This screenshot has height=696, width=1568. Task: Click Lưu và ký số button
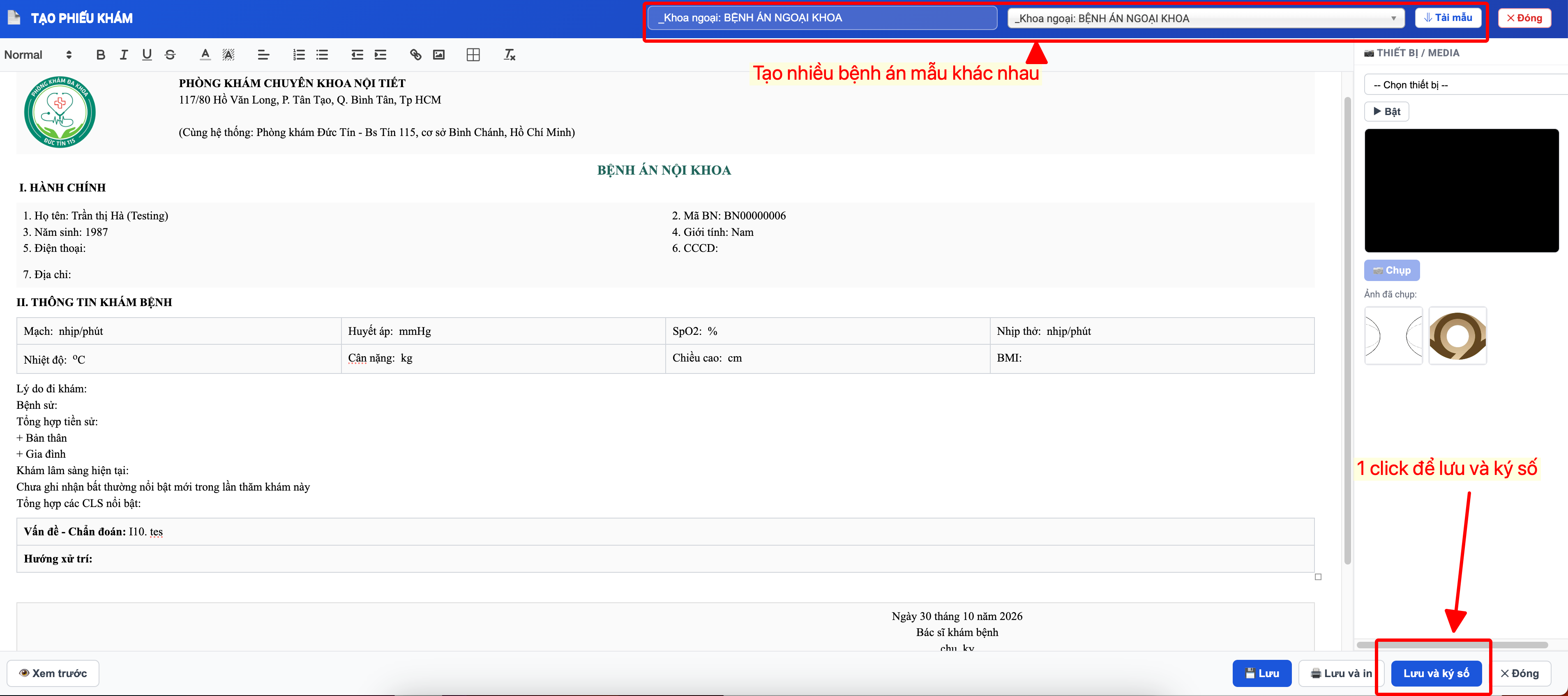click(x=1436, y=673)
